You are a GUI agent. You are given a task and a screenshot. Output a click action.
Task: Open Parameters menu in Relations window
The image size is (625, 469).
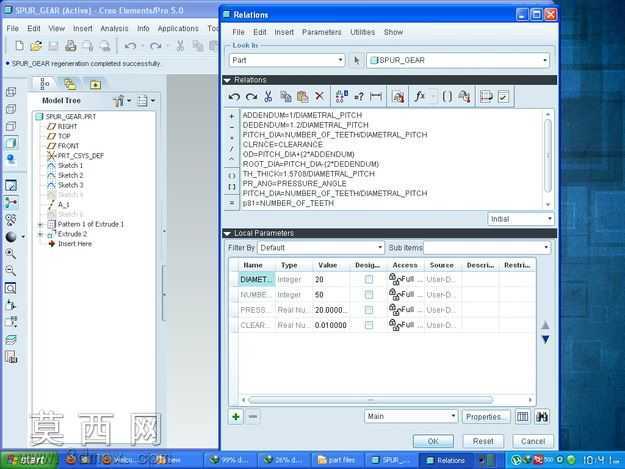(321, 32)
